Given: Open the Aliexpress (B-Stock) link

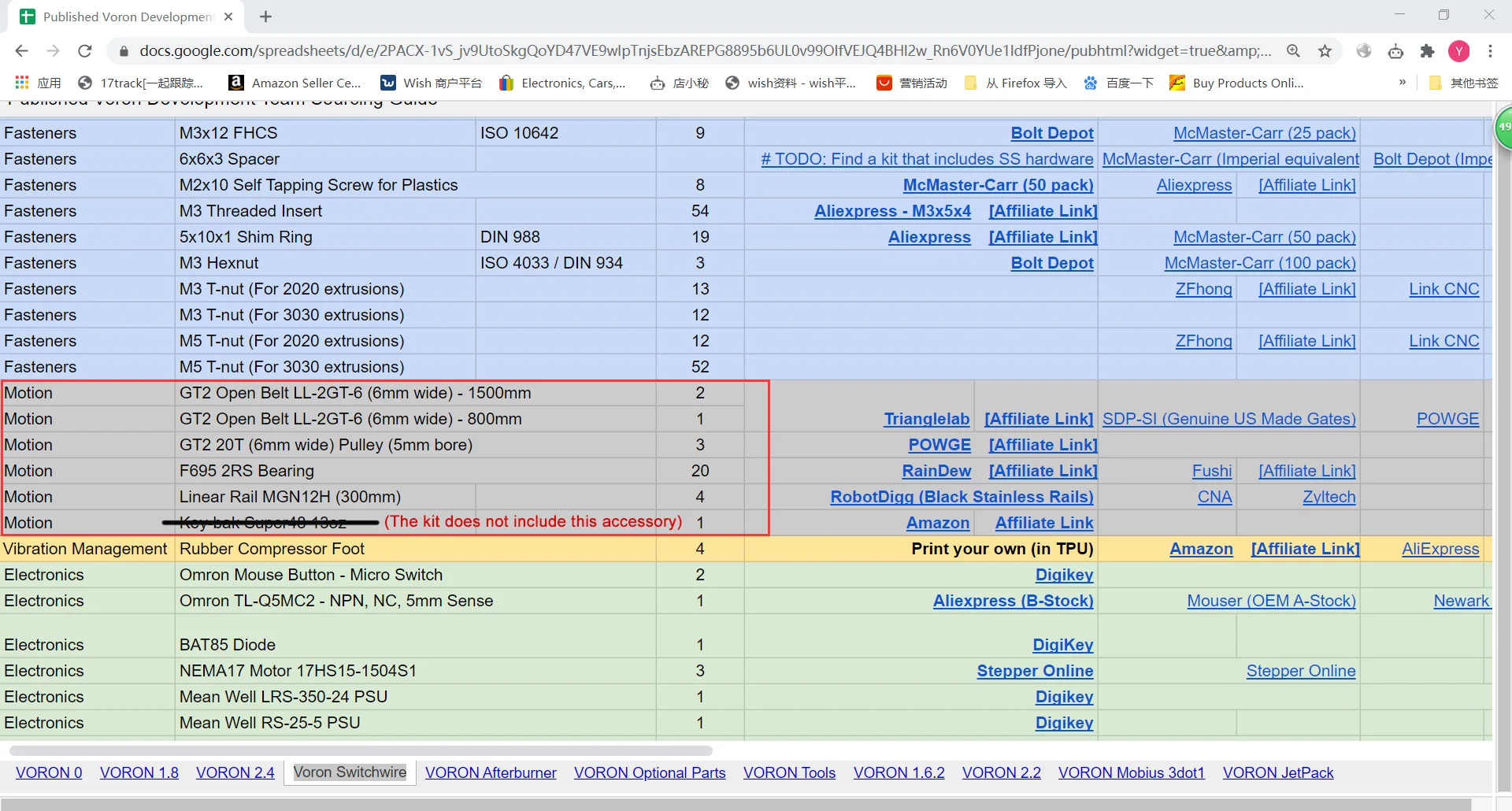Looking at the screenshot, I should tap(1014, 601).
